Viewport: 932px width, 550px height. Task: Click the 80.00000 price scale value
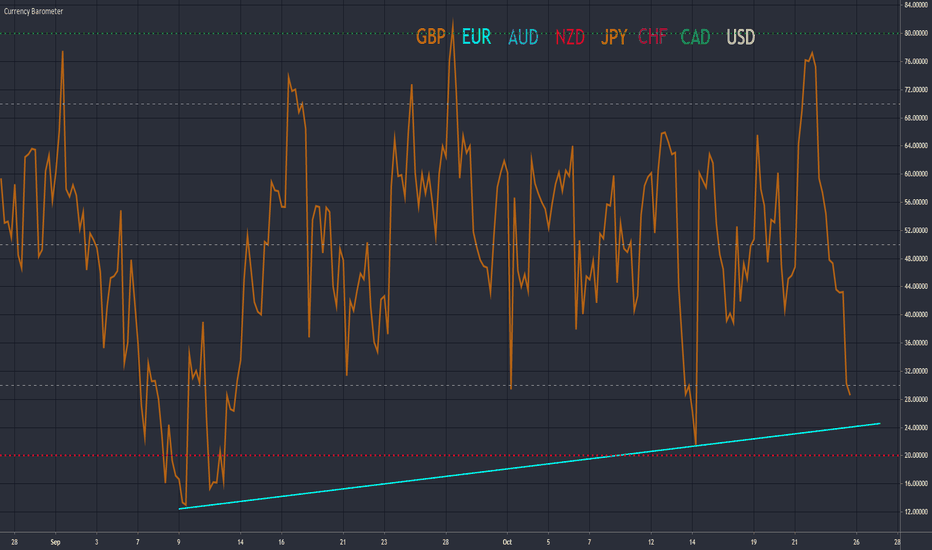coord(916,33)
